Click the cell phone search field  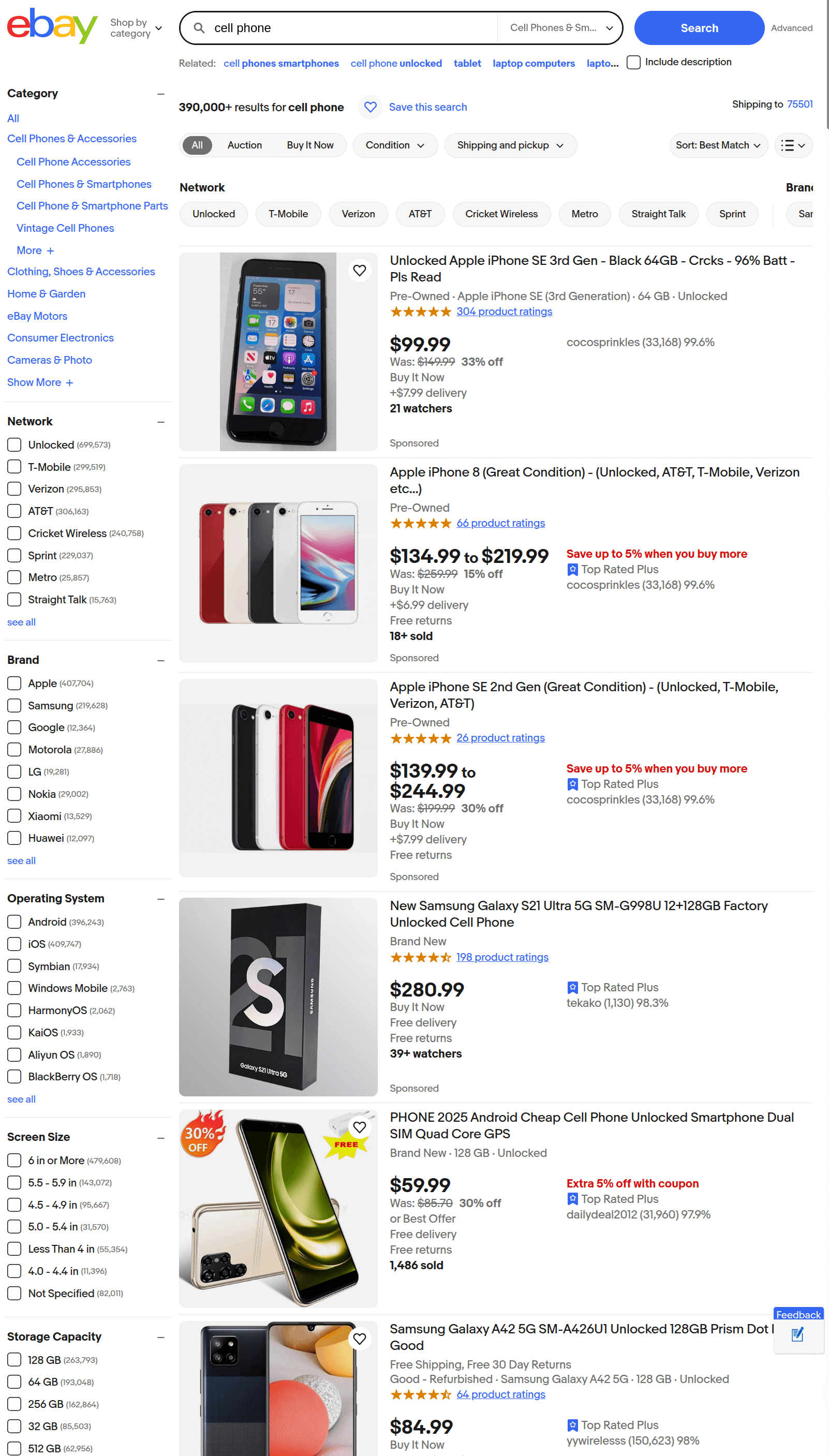[353, 28]
